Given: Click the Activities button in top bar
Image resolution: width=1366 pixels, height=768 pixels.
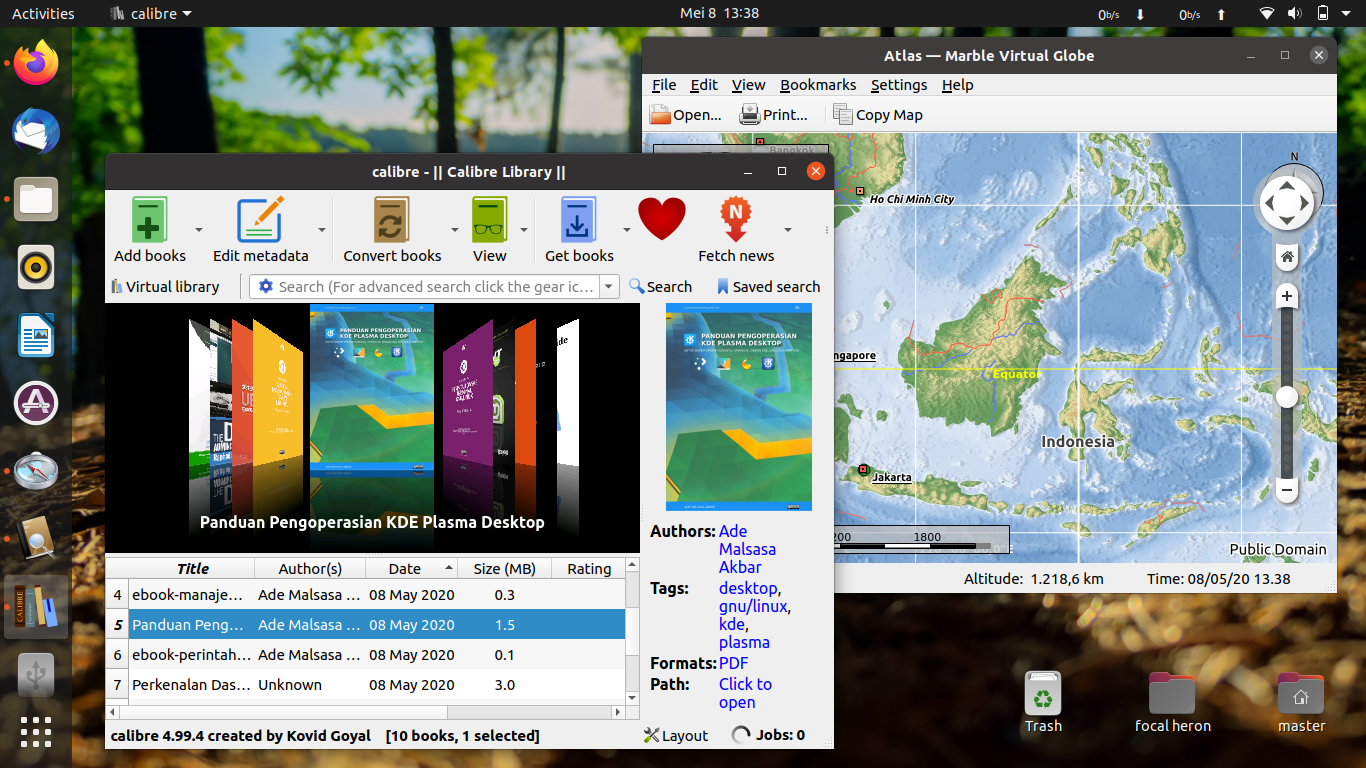Looking at the screenshot, I should click(x=43, y=14).
